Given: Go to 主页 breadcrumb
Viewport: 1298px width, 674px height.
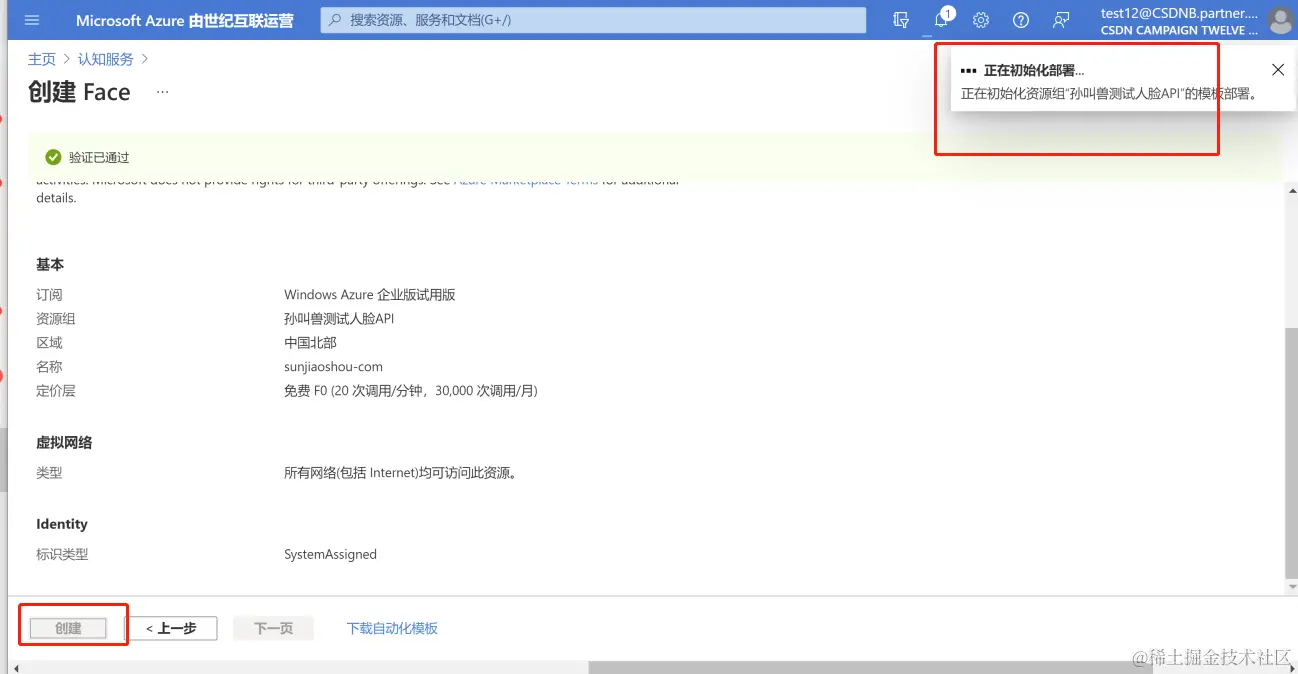Looking at the screenshot, I should [42, 59].
